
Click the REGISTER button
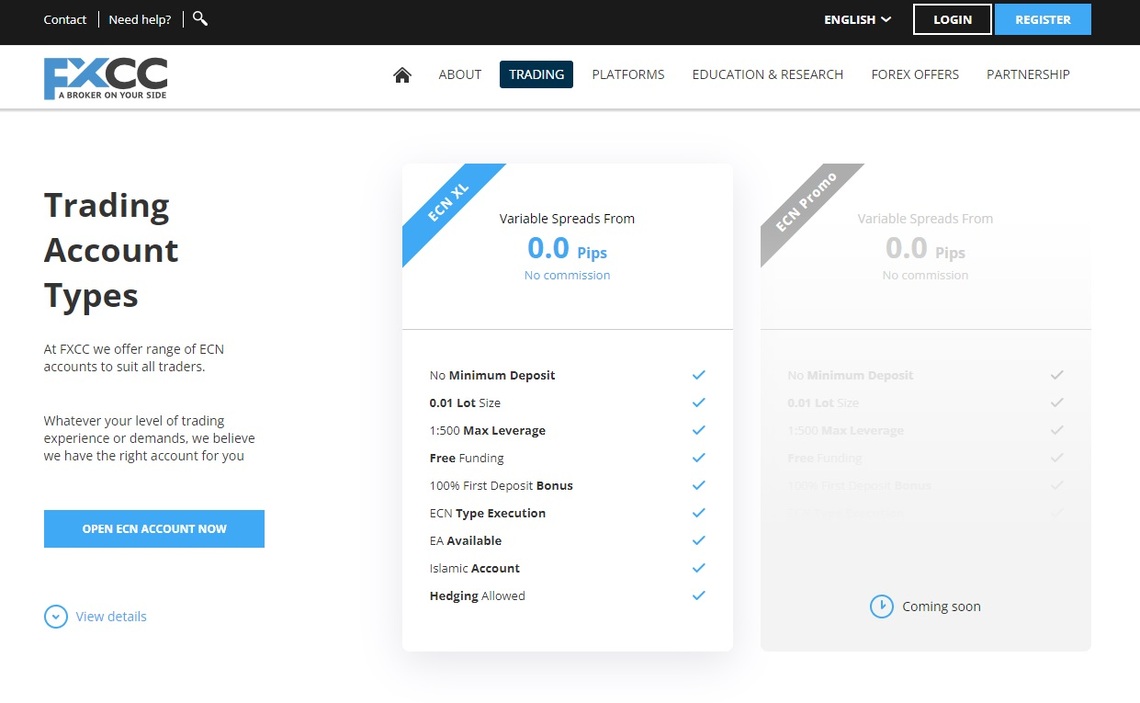click(1043, 20)
